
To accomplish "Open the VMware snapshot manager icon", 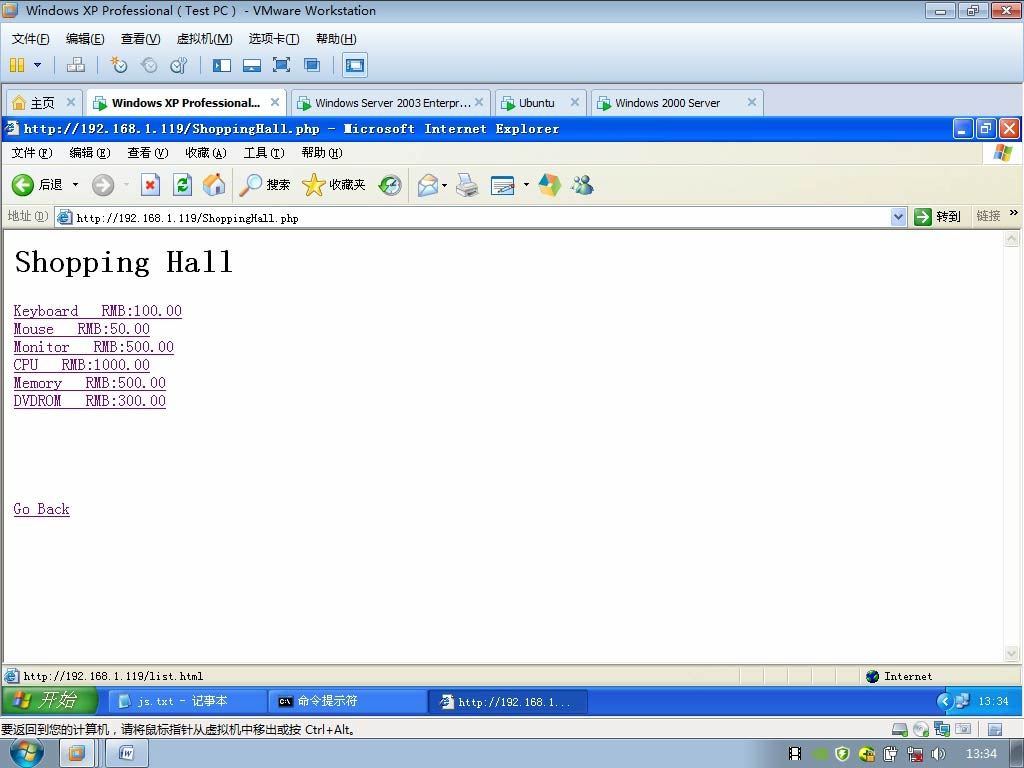I will [x=178, y=65].
